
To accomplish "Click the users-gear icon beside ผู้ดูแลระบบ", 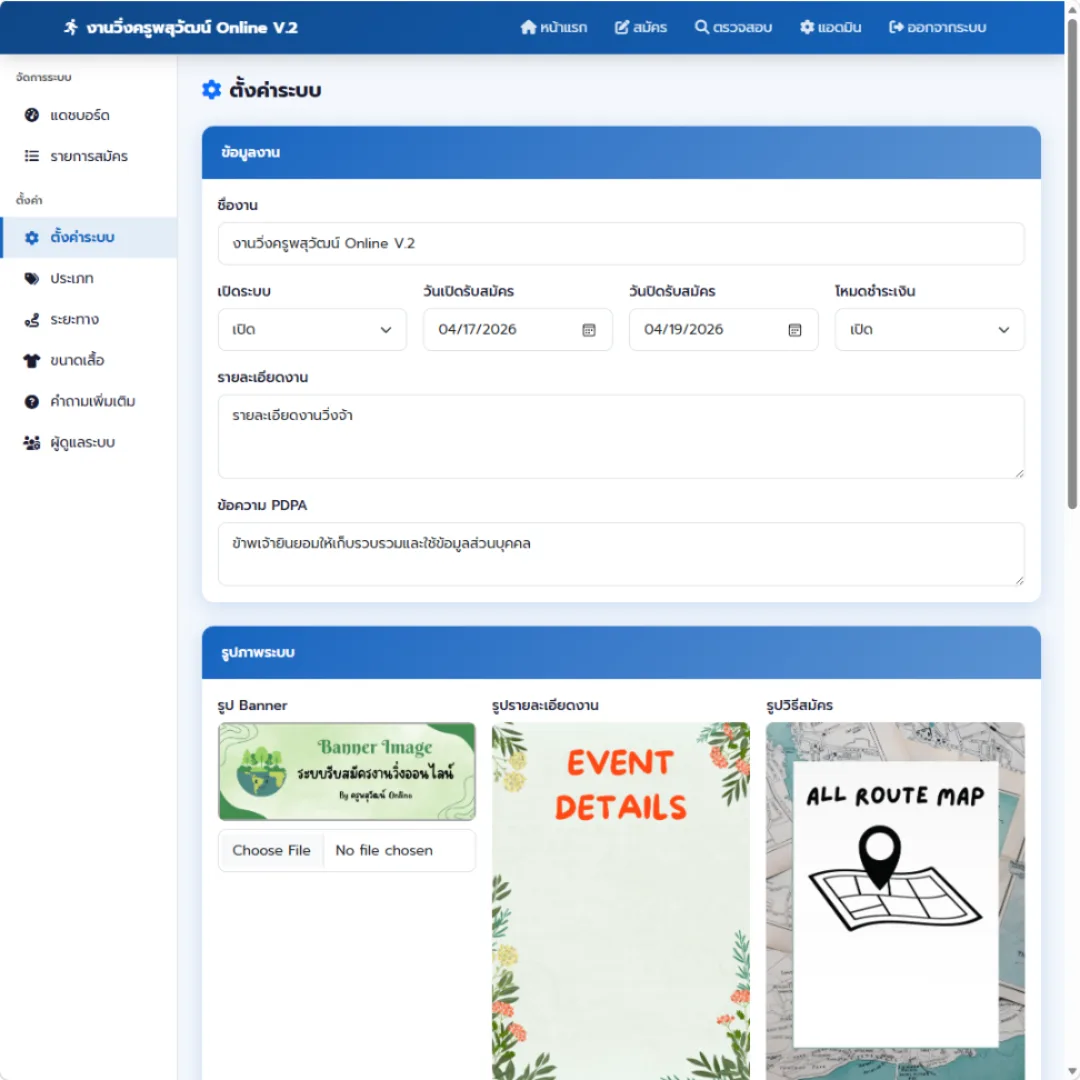I will 32,443.
